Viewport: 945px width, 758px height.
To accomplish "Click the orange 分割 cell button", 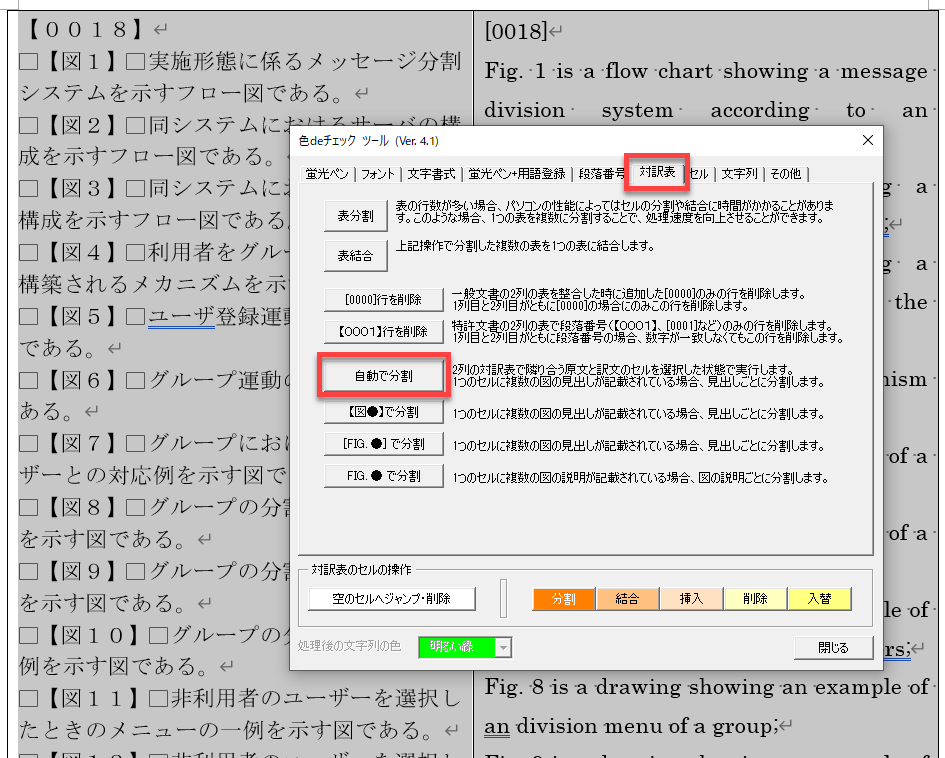I will coord(563,599).
